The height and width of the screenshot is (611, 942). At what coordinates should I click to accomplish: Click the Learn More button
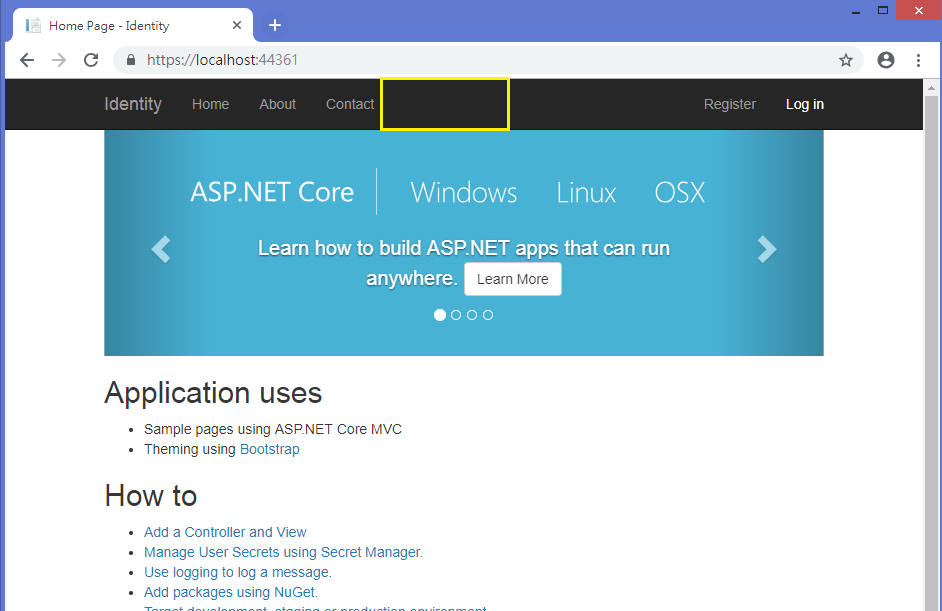pos(512,279)
